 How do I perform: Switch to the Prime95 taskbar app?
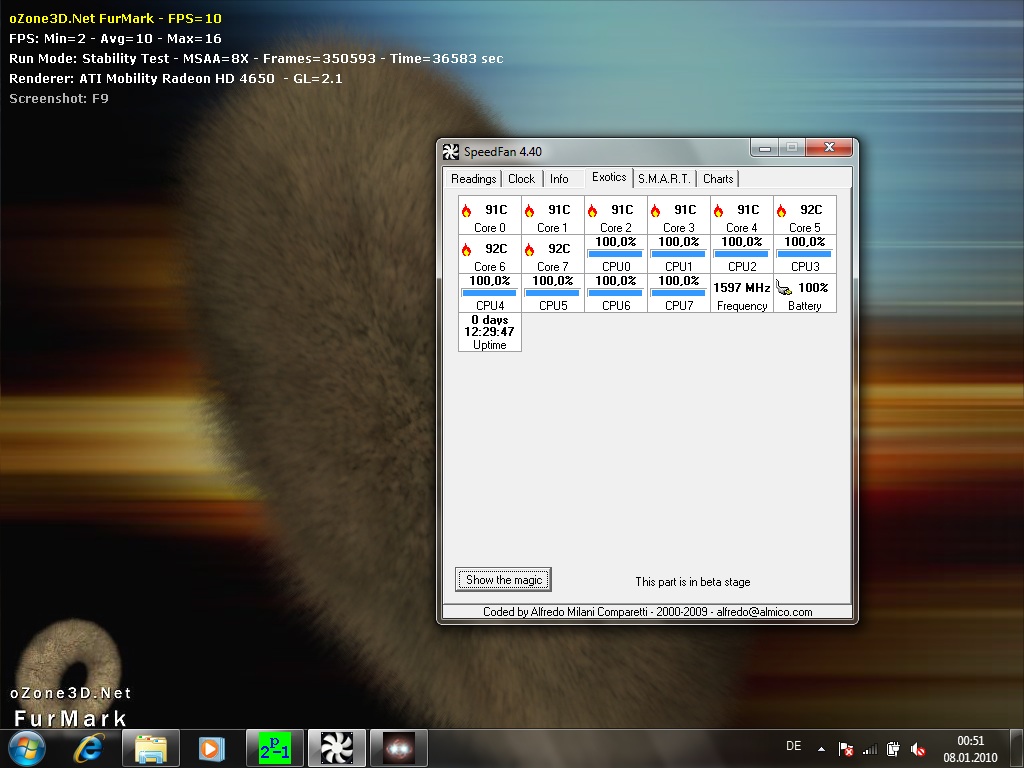(x=275, y=748)
